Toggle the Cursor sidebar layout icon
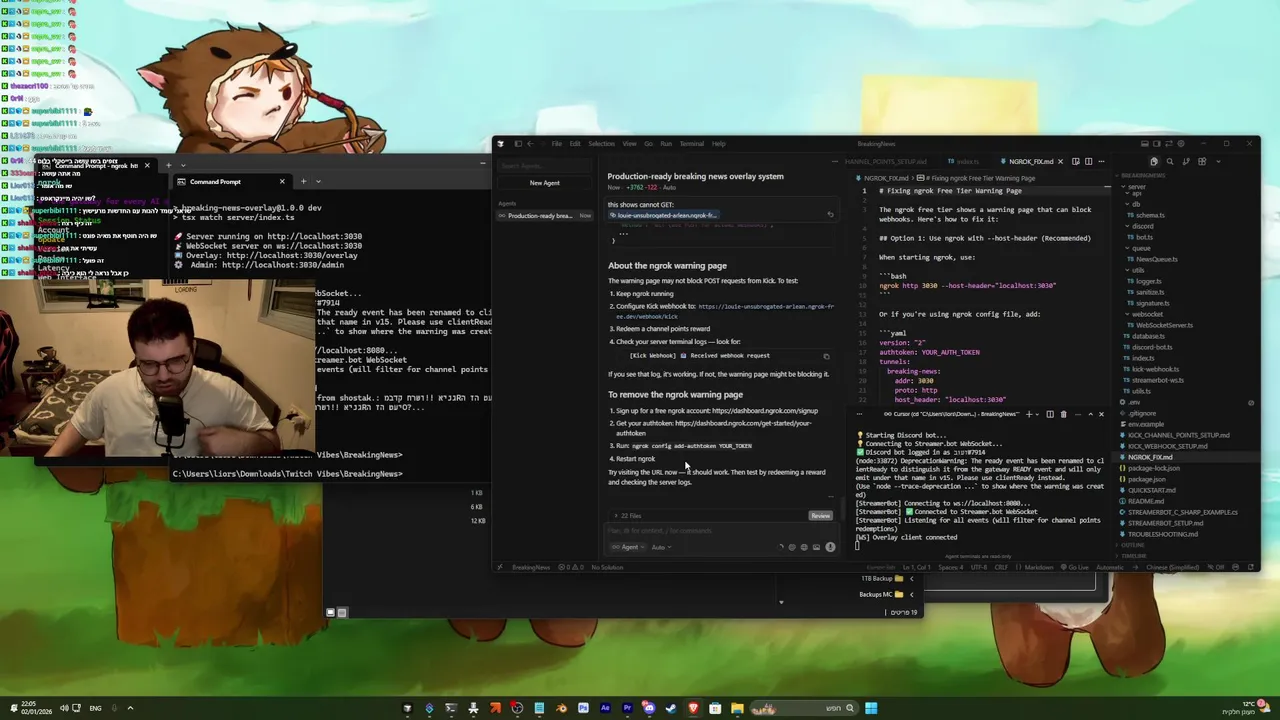Viewport: 1280px width, 720px height. [x=518, y=143]
